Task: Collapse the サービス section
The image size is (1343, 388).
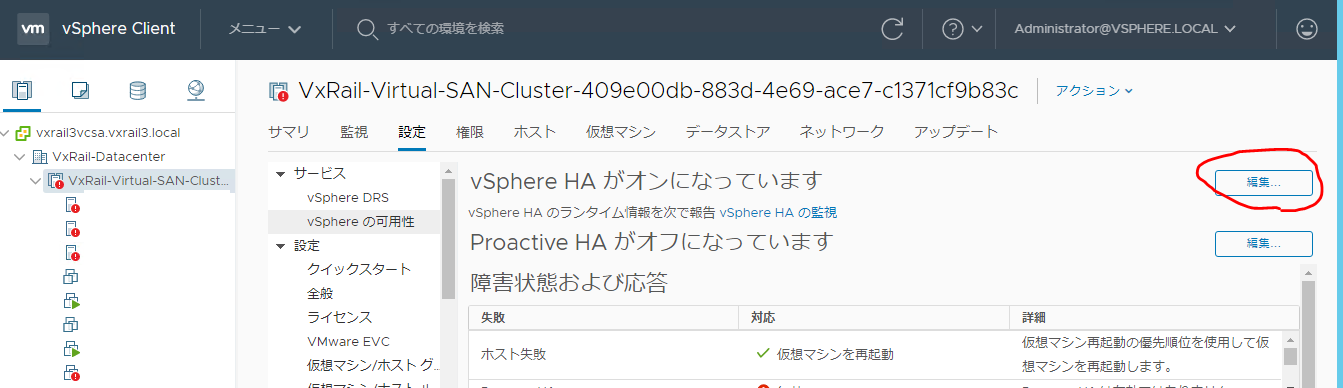Action: [x=280, y=173]
